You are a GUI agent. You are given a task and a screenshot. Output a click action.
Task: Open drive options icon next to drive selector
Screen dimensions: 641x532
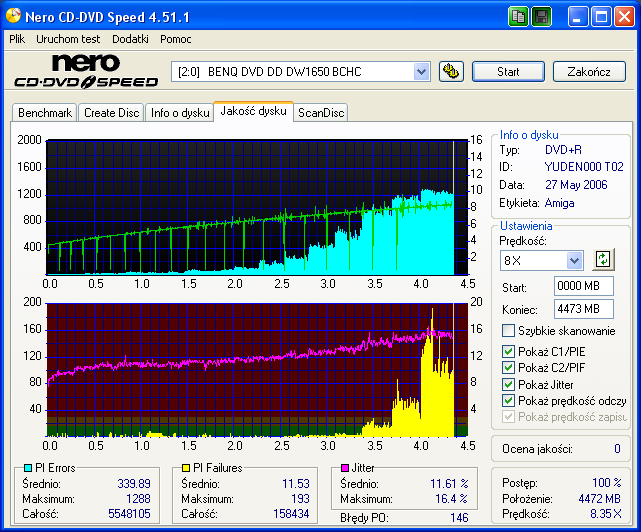click(451, 72)
